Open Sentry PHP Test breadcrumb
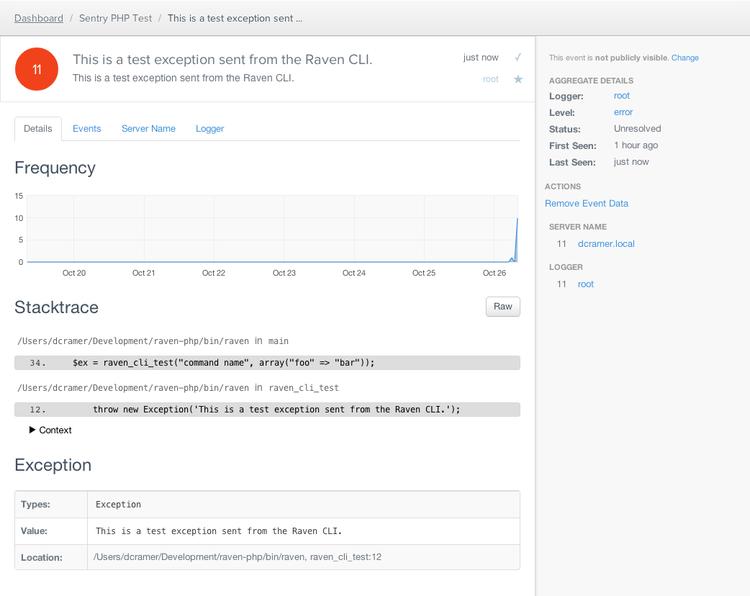 click(115, 18)
